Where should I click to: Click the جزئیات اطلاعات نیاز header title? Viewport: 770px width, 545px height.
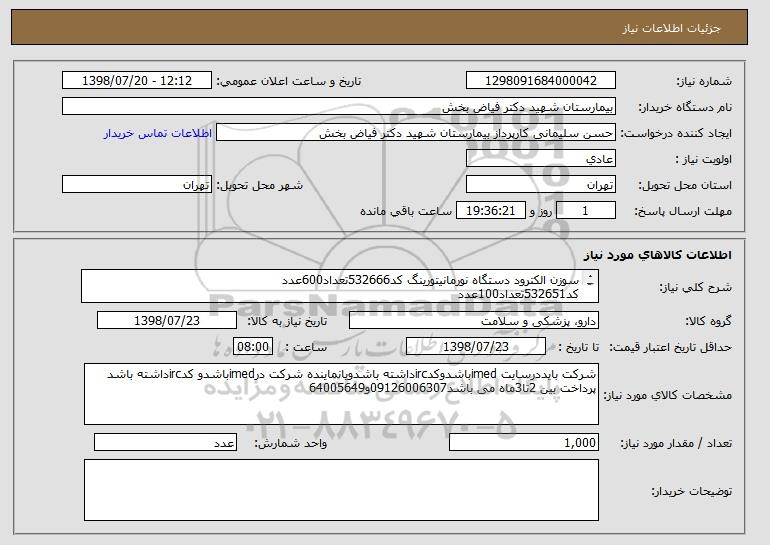[x=671, y=28]
